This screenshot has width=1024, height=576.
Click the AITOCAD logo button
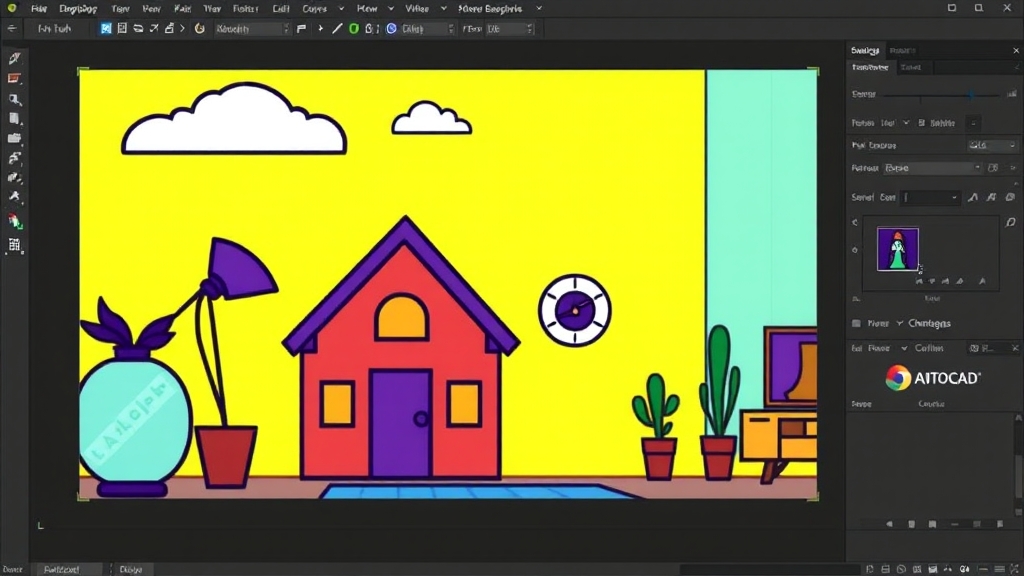[x=932, y=377]
